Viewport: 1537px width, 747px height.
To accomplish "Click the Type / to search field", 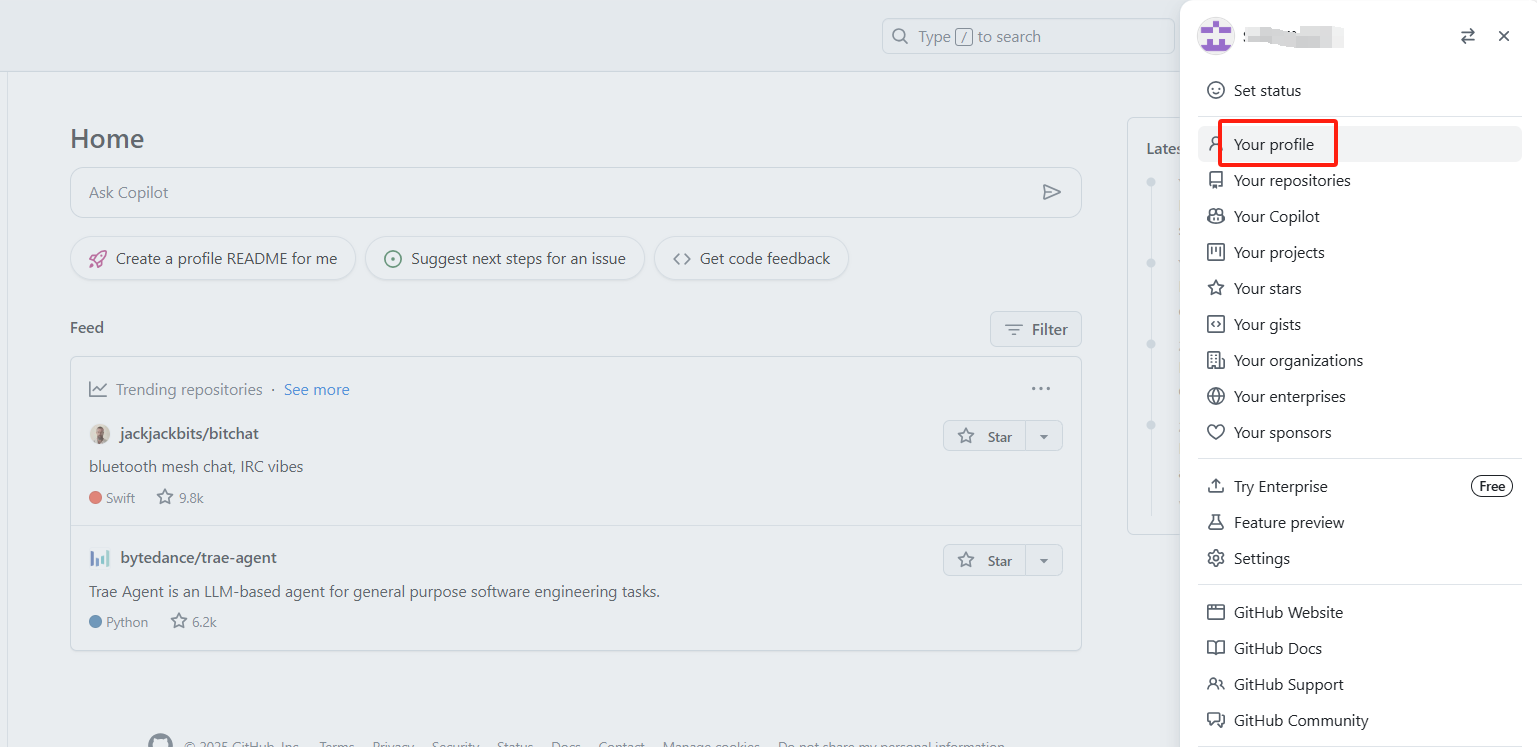I will [1028, 37].
